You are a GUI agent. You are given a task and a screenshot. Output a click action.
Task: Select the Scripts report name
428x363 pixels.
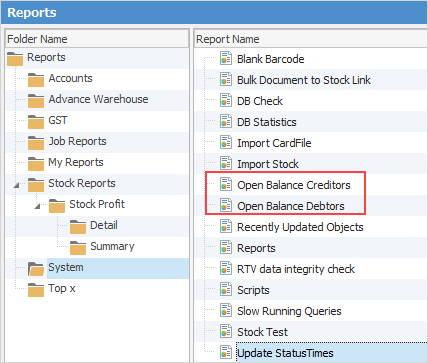[x=253, y=290]
